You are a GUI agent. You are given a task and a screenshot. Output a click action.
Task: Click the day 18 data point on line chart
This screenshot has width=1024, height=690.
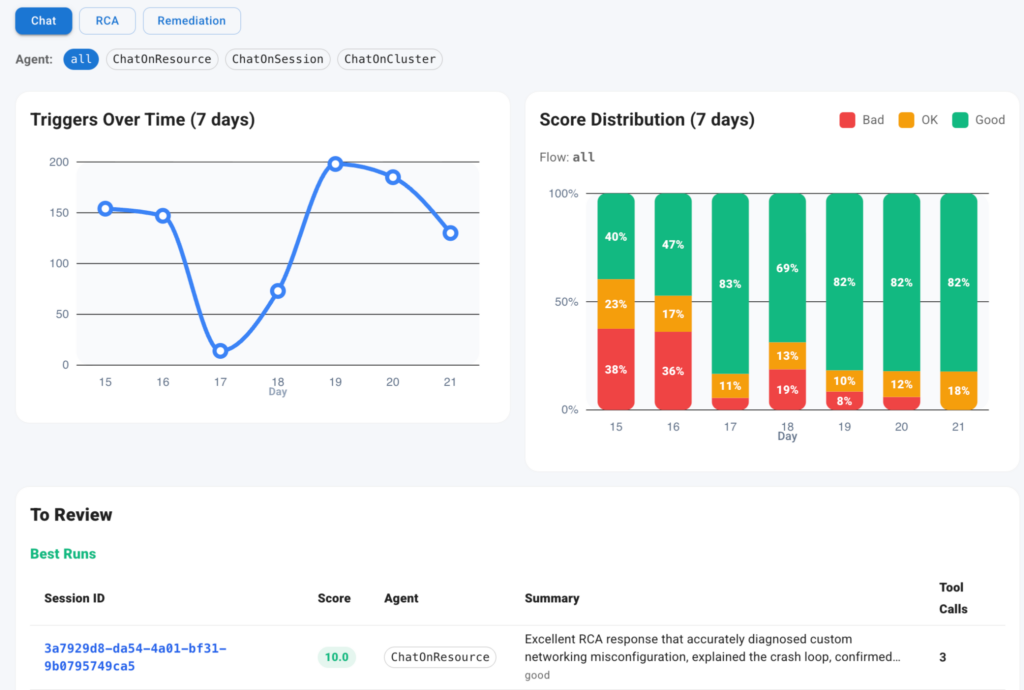click(x=278, y=291)
